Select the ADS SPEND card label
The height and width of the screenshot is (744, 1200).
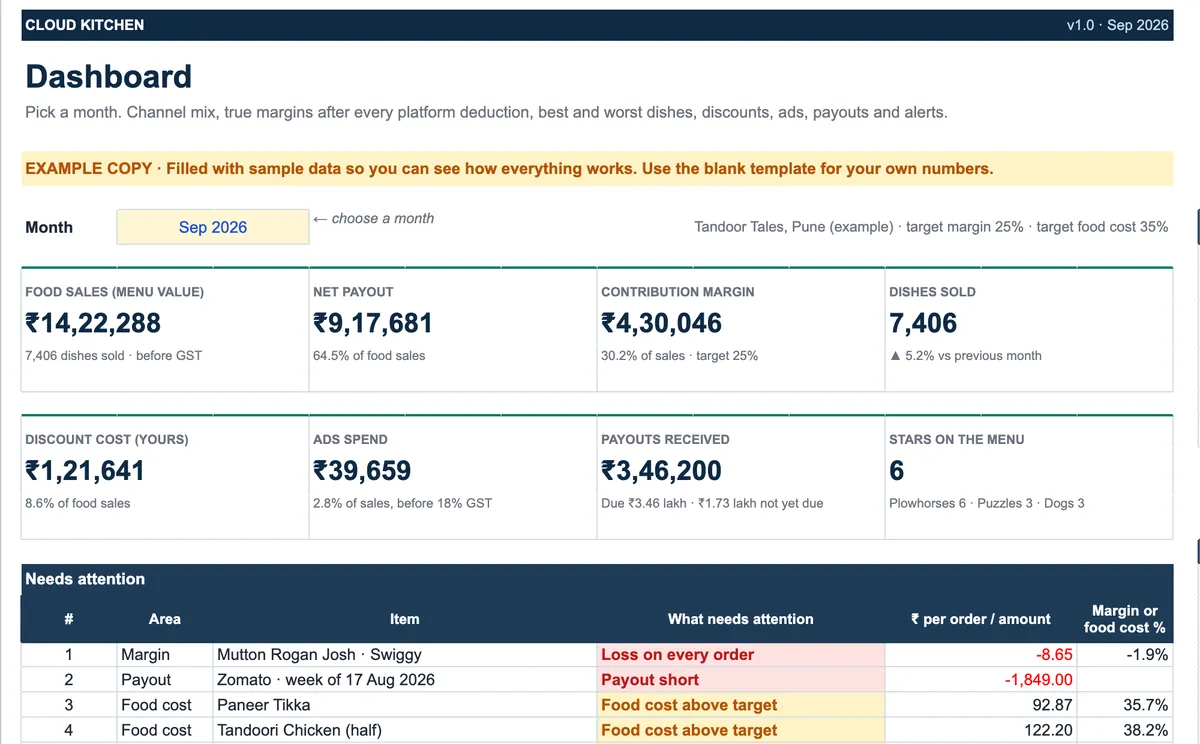click(350, 439)
